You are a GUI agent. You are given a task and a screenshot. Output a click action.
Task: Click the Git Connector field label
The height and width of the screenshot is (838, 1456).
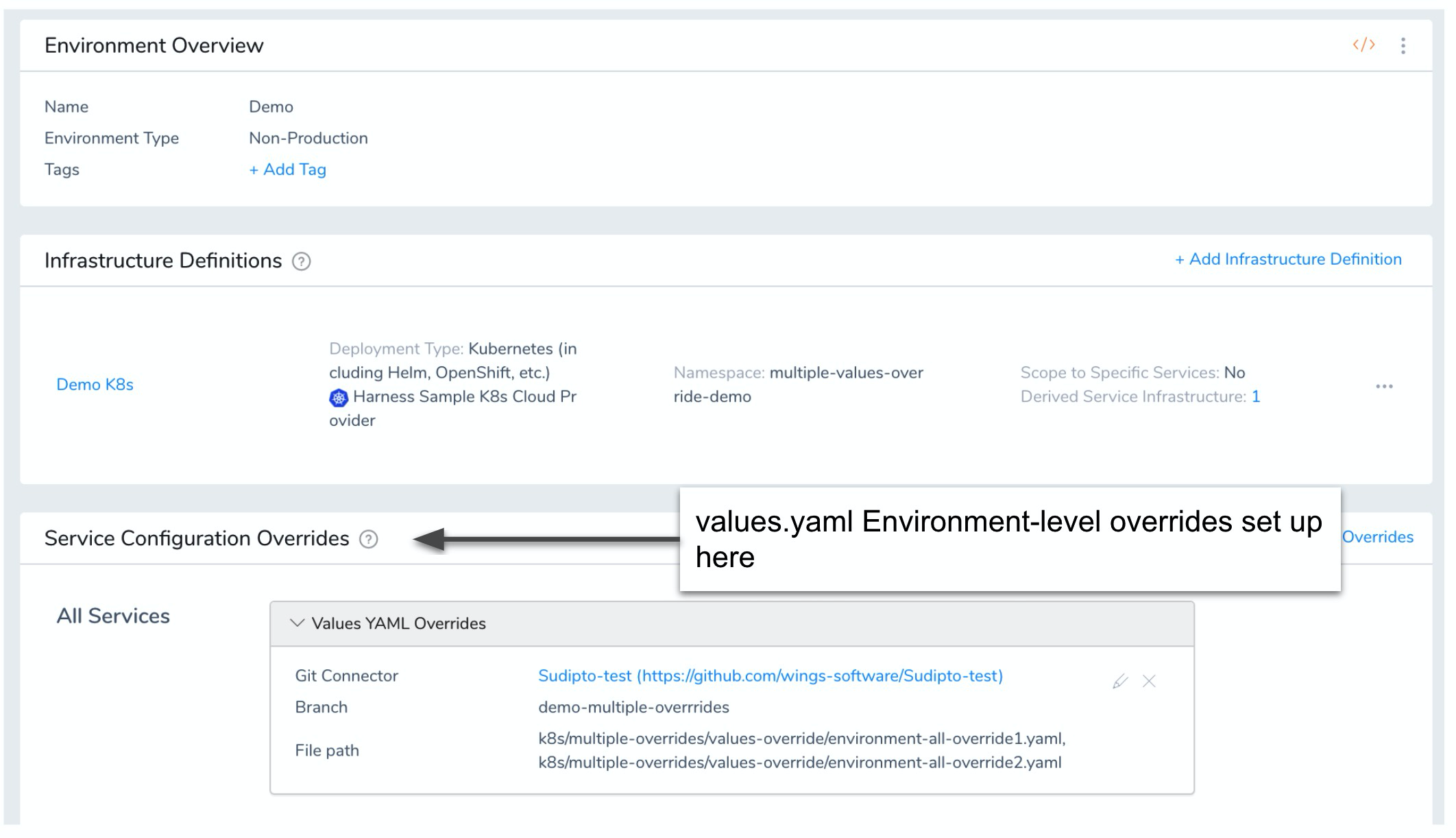346,676
